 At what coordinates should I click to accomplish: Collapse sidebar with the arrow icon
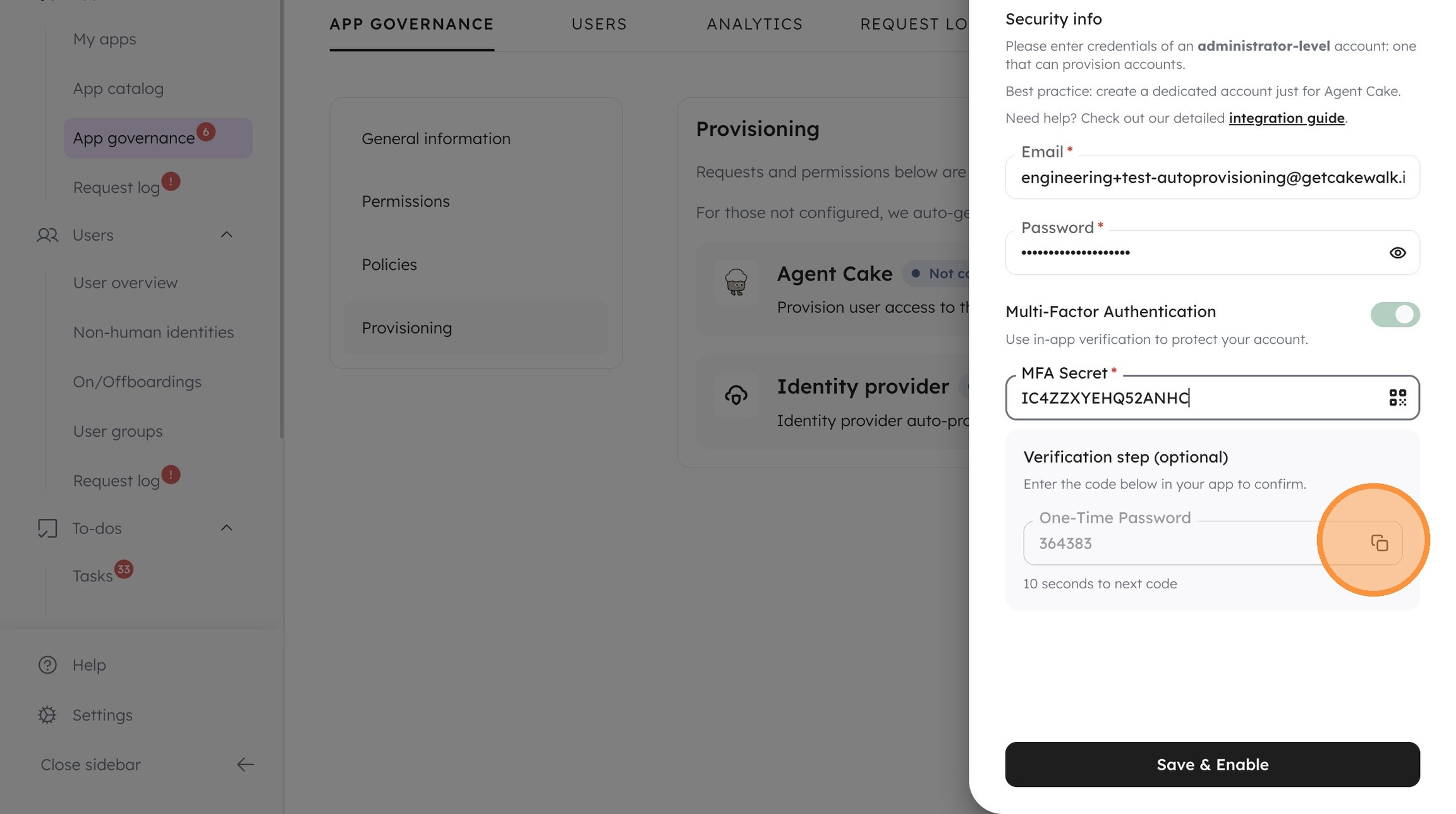245,765
